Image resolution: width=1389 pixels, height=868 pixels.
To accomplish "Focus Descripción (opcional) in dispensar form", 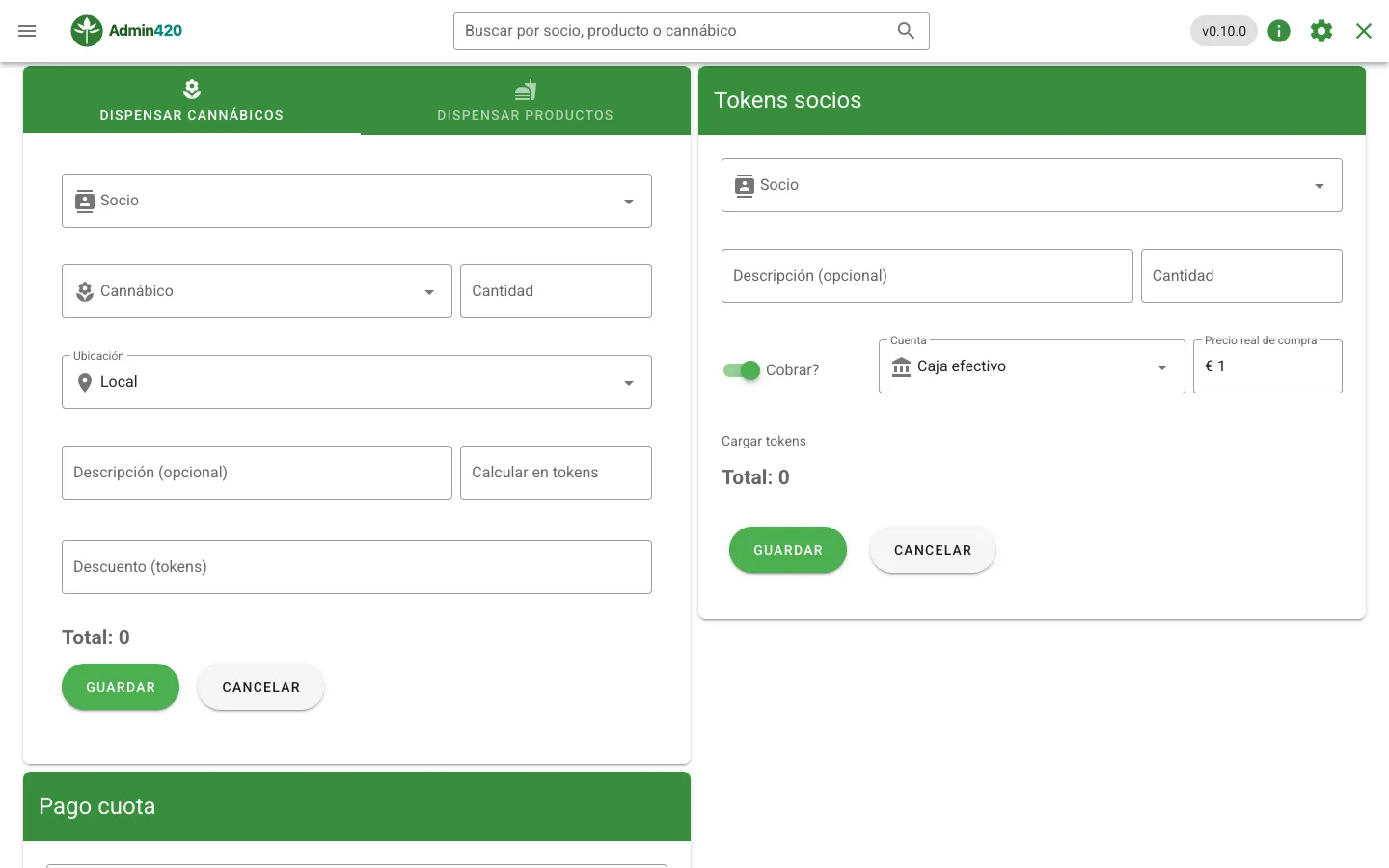I will [x=257, y=473].
